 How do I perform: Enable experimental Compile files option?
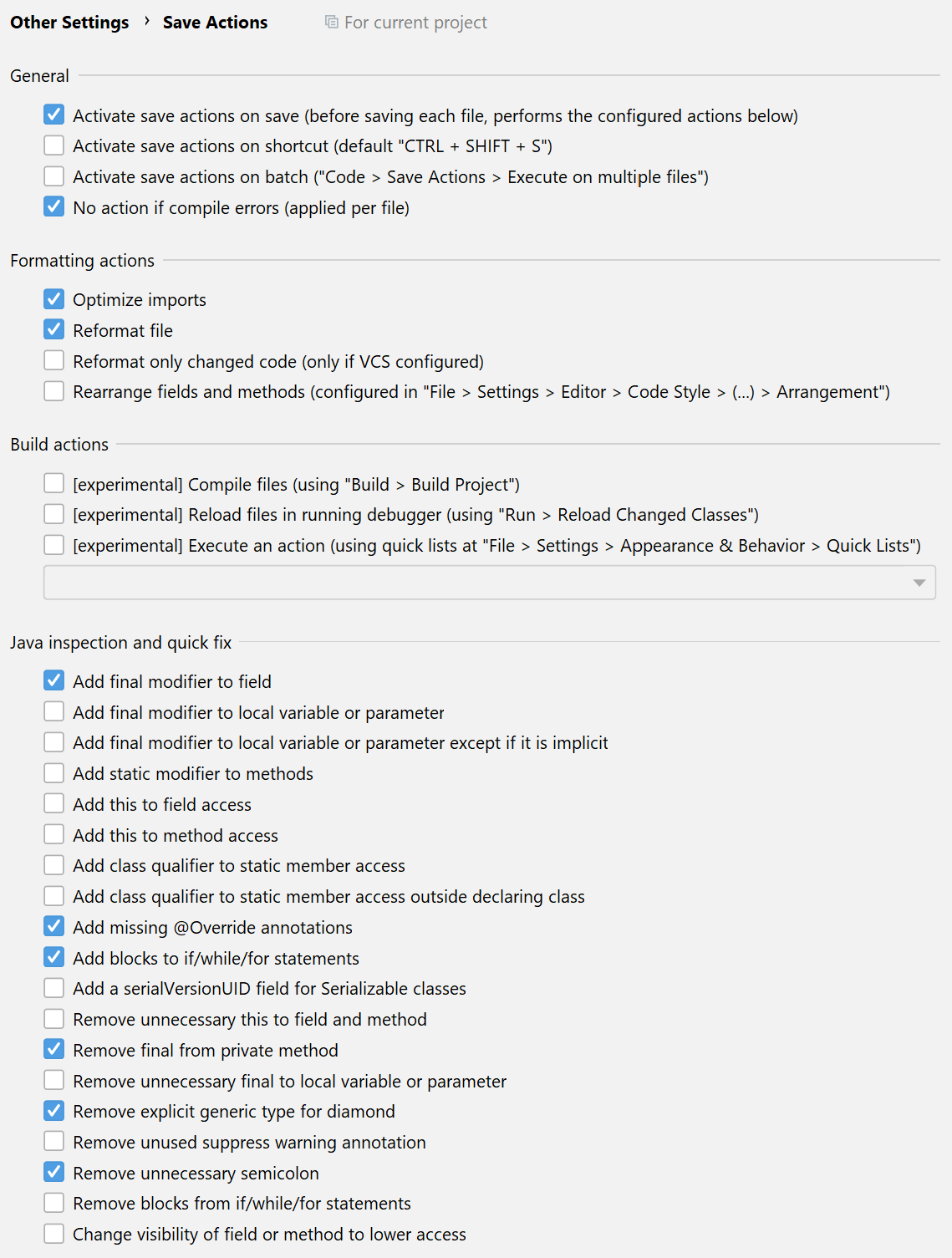54,484
